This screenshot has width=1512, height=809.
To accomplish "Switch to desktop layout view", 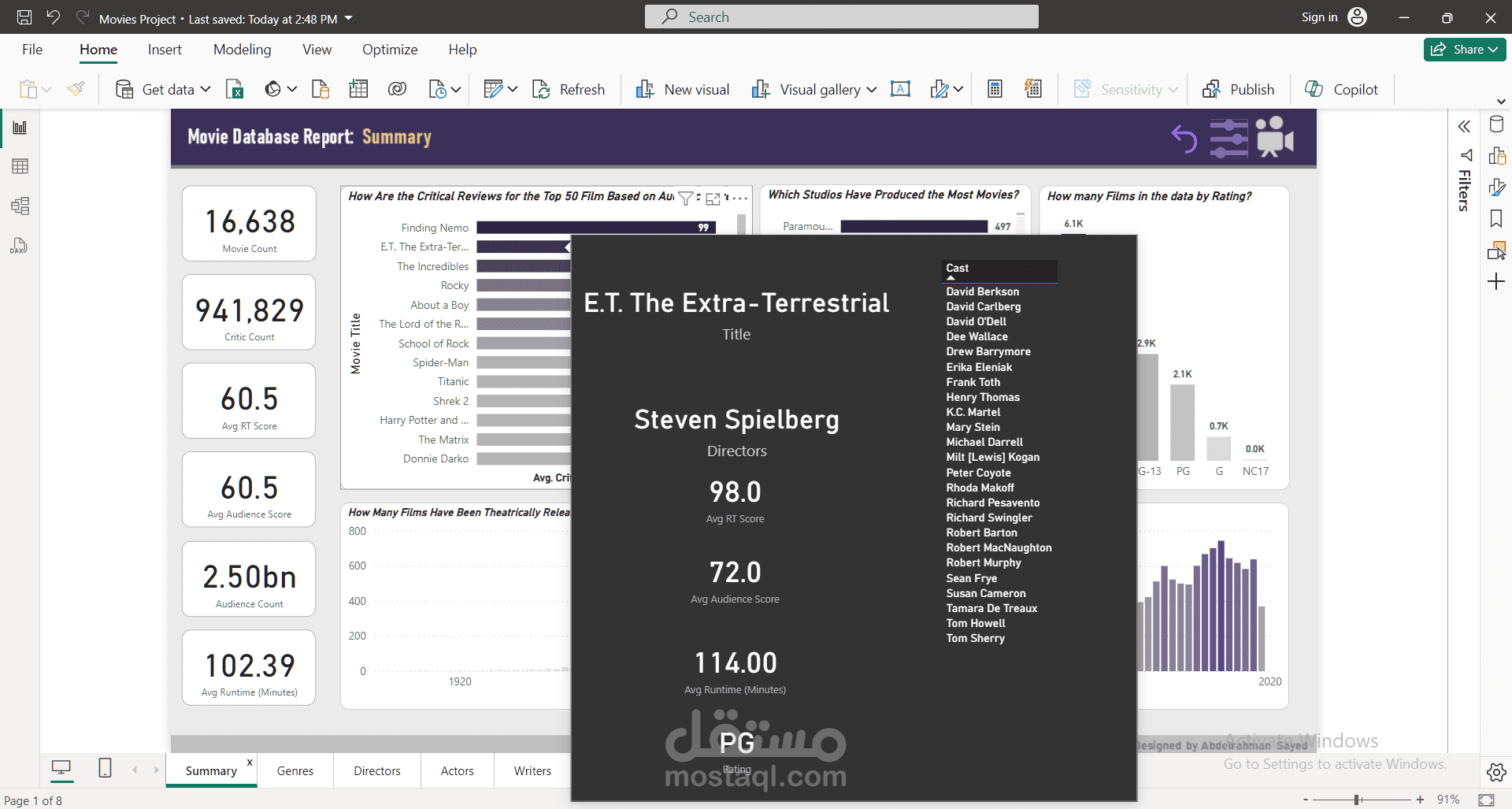I will click(x=61, y=767).
